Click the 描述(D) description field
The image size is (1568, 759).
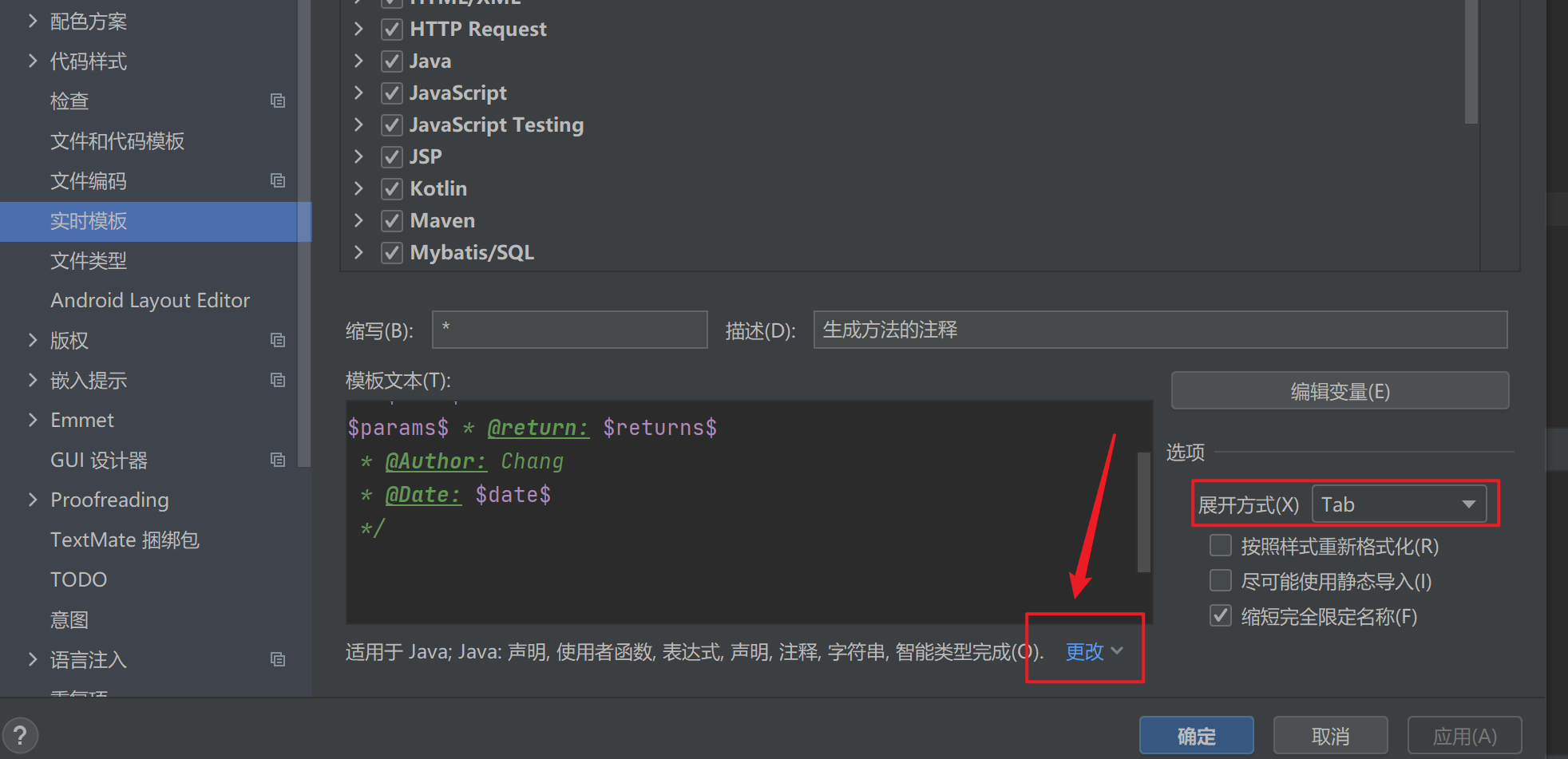1160,330
